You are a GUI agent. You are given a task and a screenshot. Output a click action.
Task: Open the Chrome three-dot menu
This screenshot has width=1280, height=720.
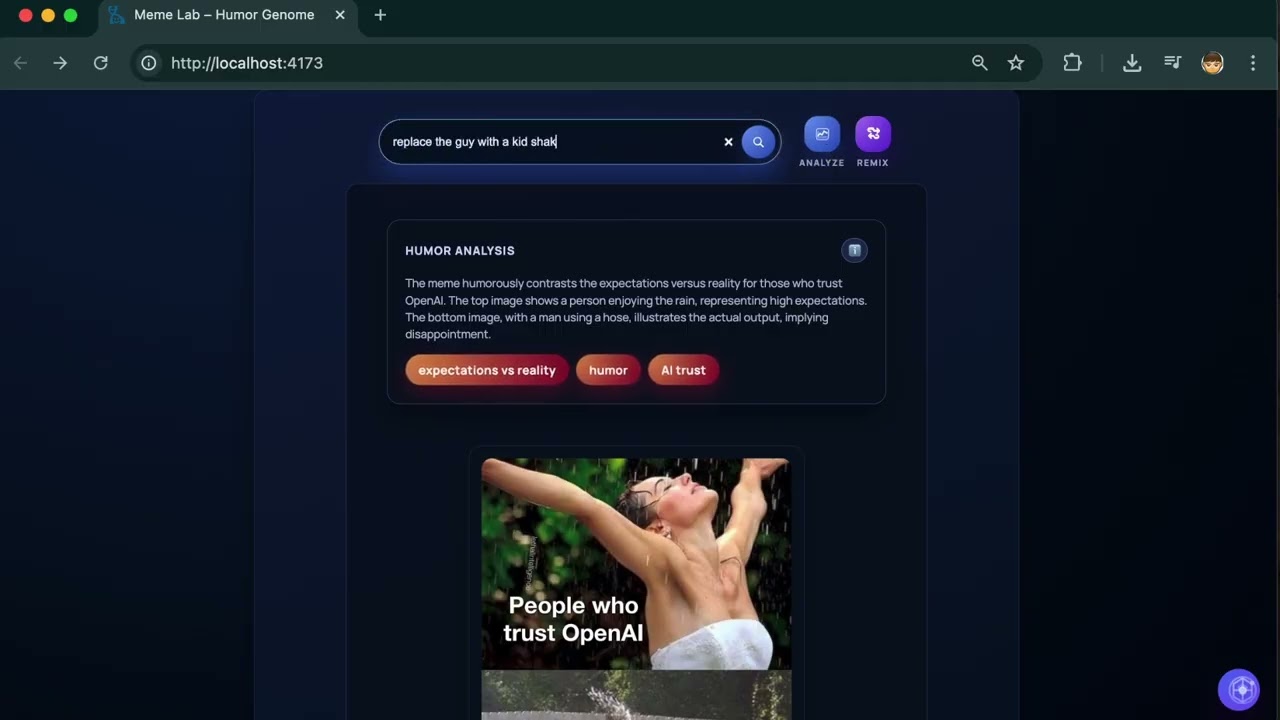(x=1253, y=63)
